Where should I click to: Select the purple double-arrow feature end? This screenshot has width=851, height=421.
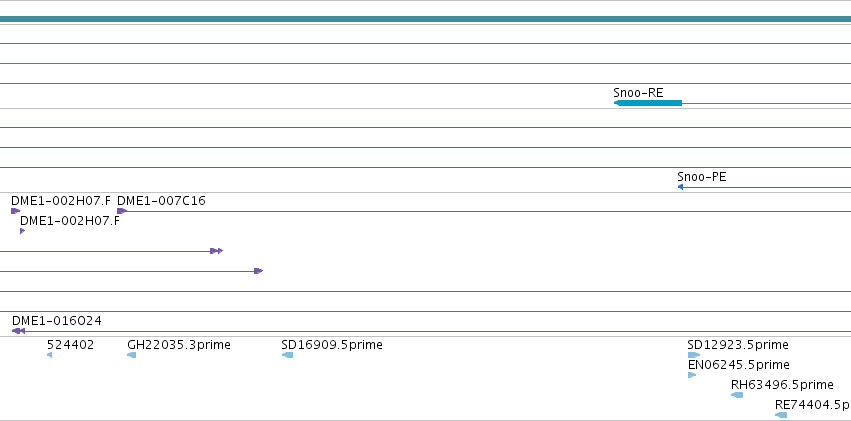click(217, 251)
